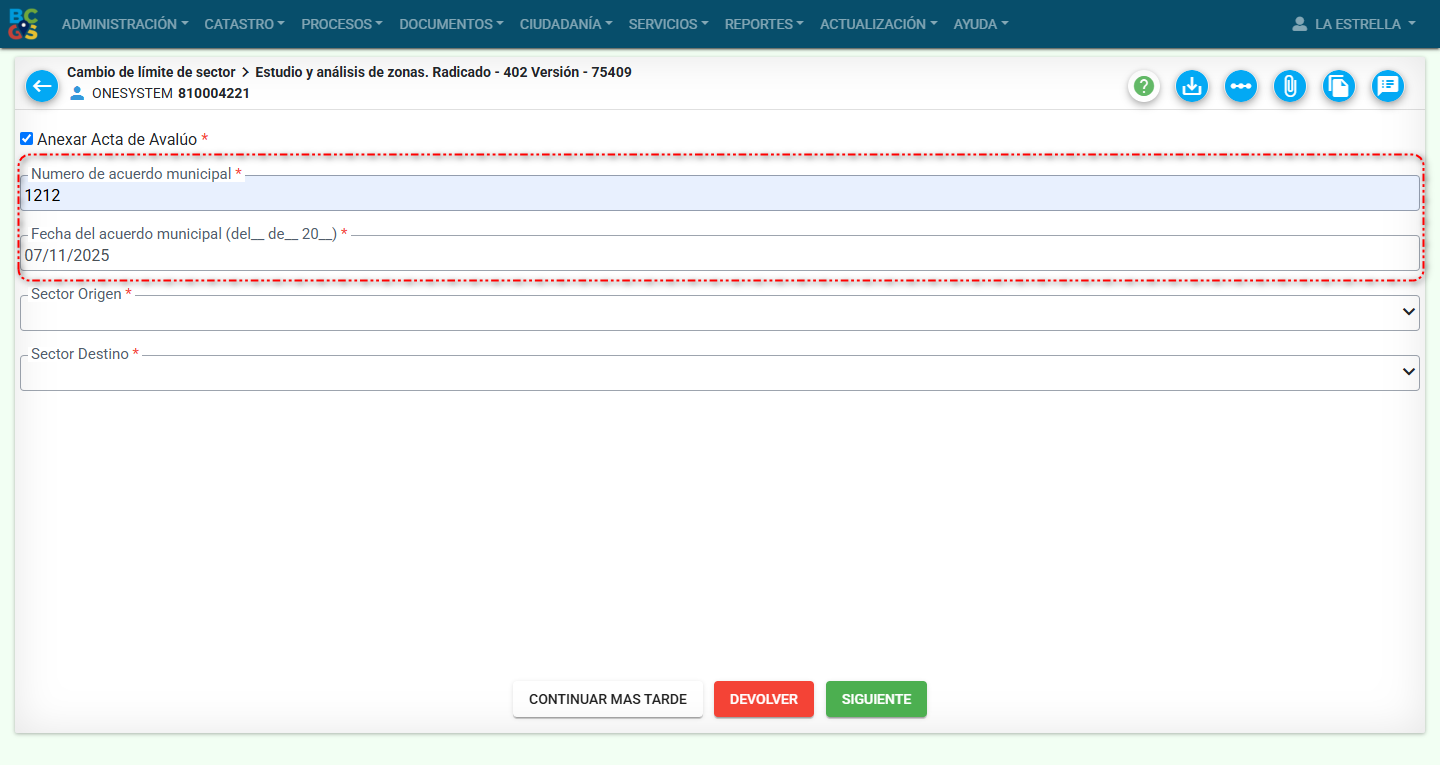
Task: Open the comments speech bubble icon
Action: point(1388,87)
